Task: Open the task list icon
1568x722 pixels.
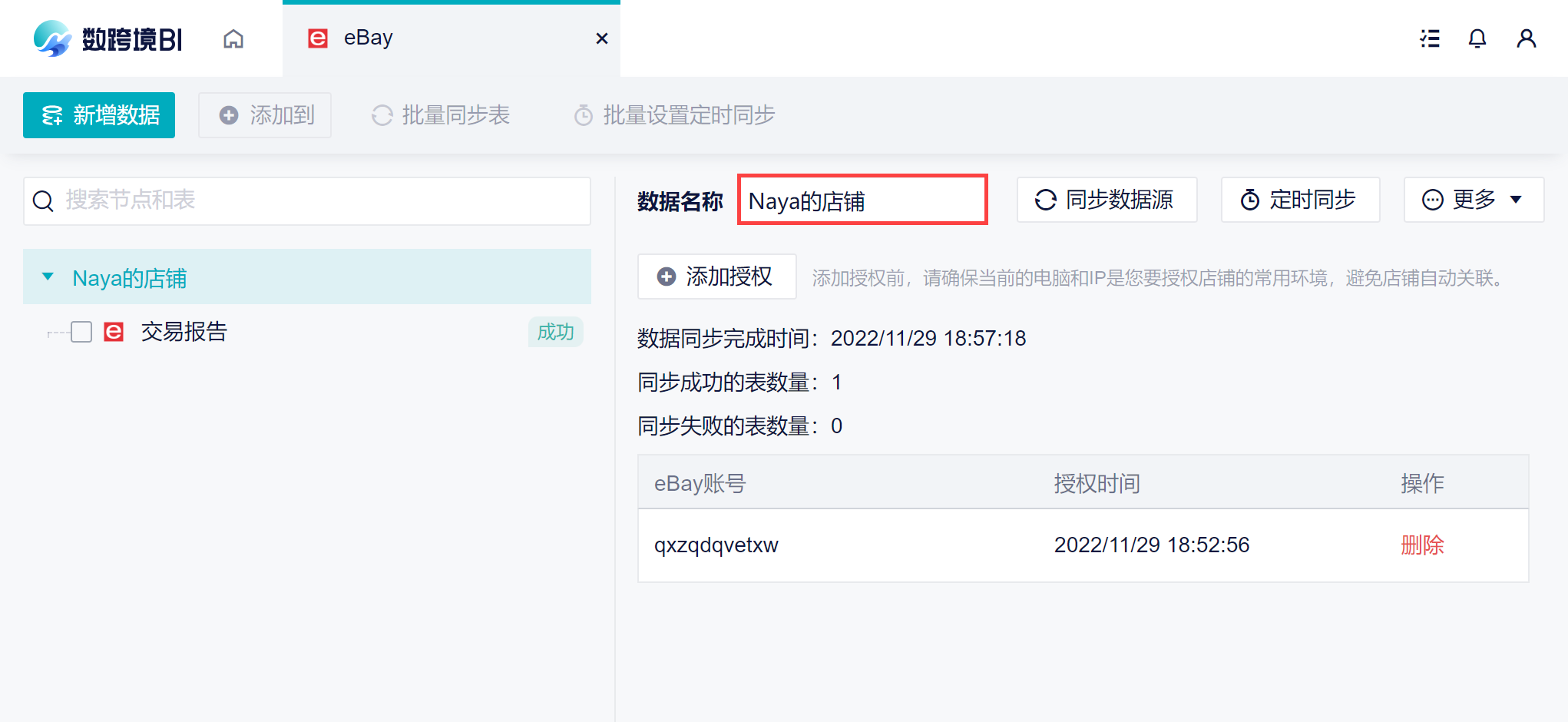Action: click(1430, 38)
